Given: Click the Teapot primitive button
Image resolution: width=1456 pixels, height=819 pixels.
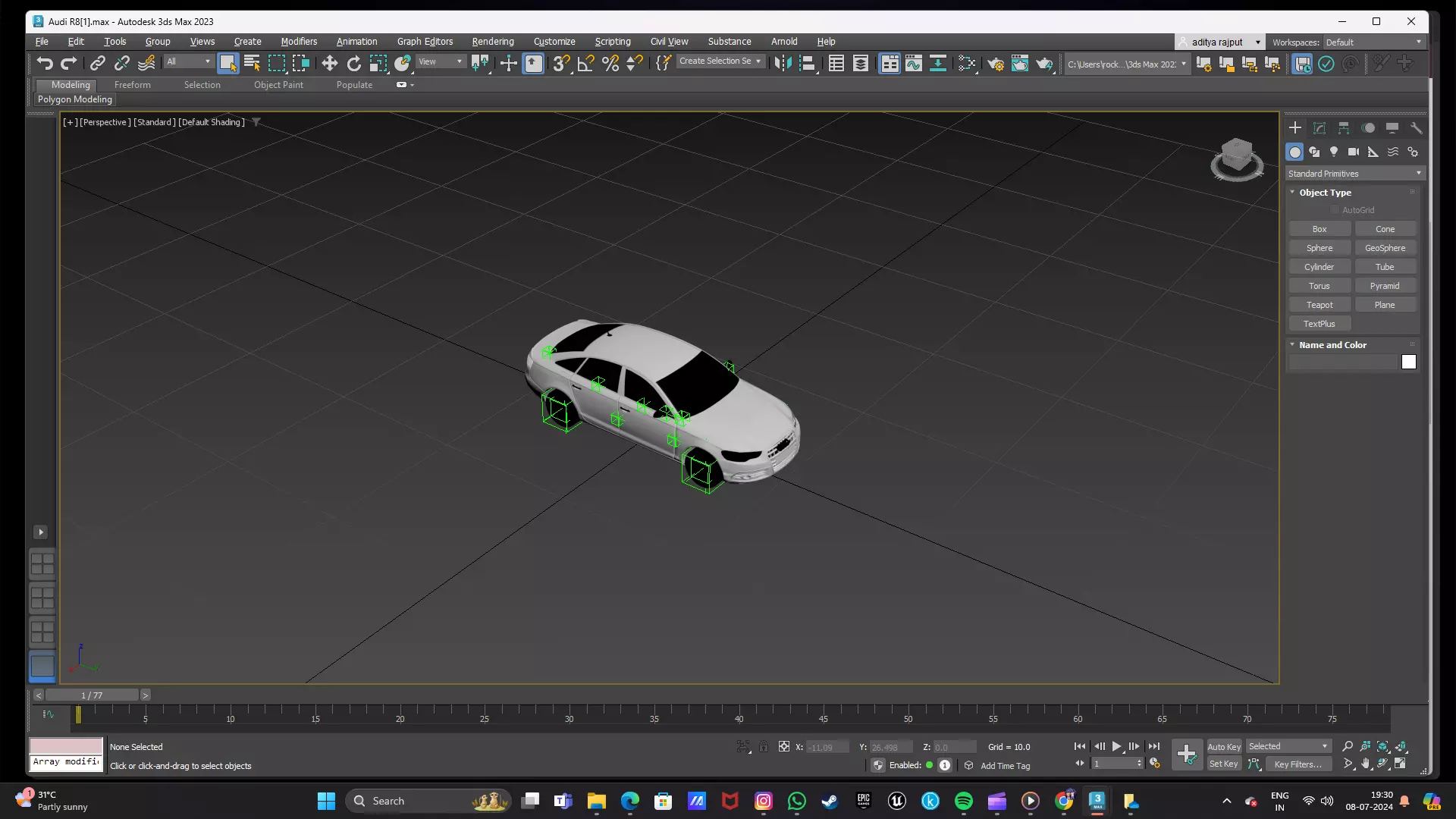Looking at the screenshot, I should [x=1319, y=305].
